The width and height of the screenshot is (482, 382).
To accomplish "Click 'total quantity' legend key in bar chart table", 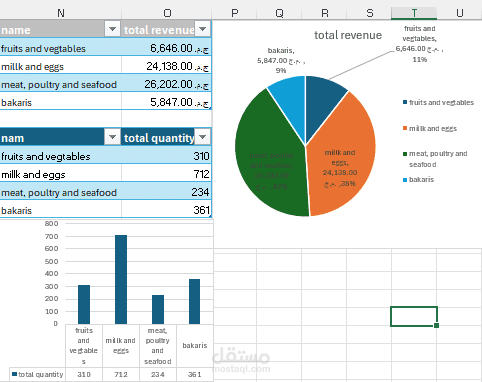I will pyautogui.click(x=37, y=374).
